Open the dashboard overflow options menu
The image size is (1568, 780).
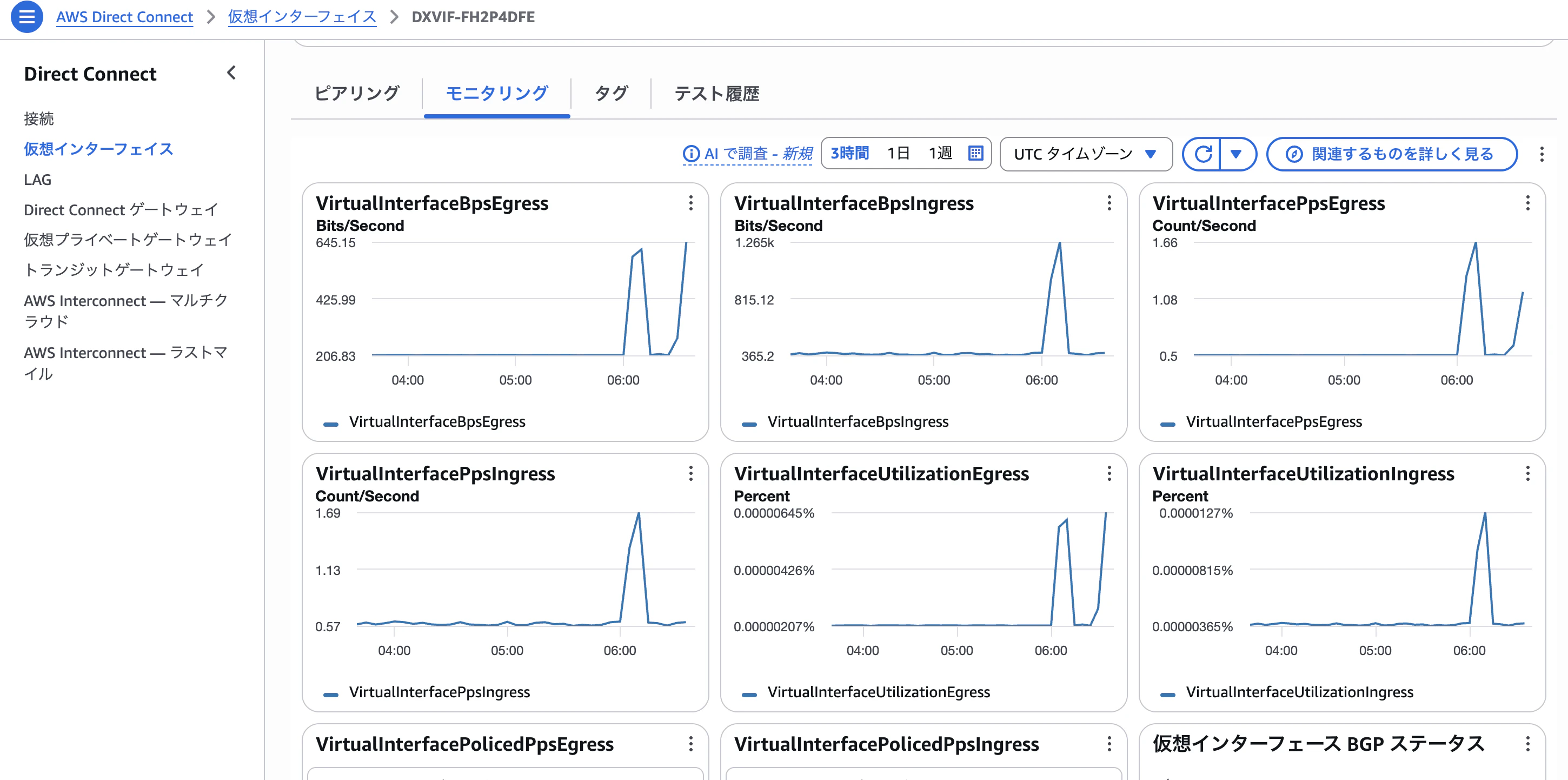tap(1542, 154)
